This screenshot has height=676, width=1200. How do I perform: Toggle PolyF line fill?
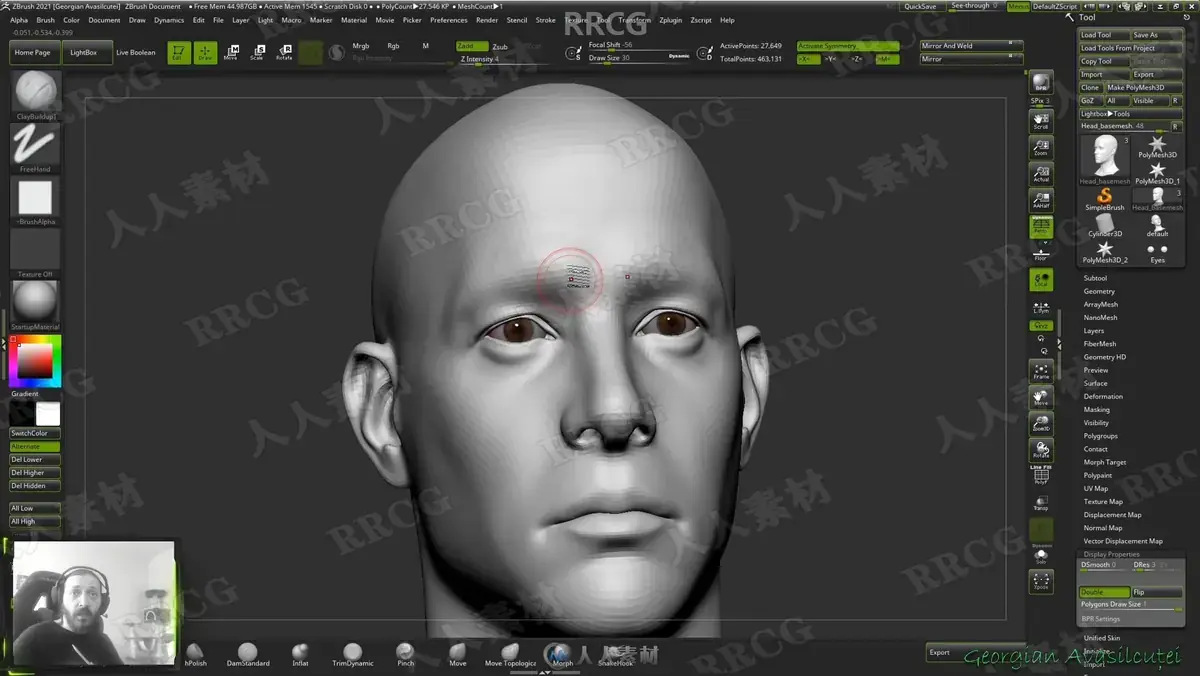click(x=1041, y=475)
